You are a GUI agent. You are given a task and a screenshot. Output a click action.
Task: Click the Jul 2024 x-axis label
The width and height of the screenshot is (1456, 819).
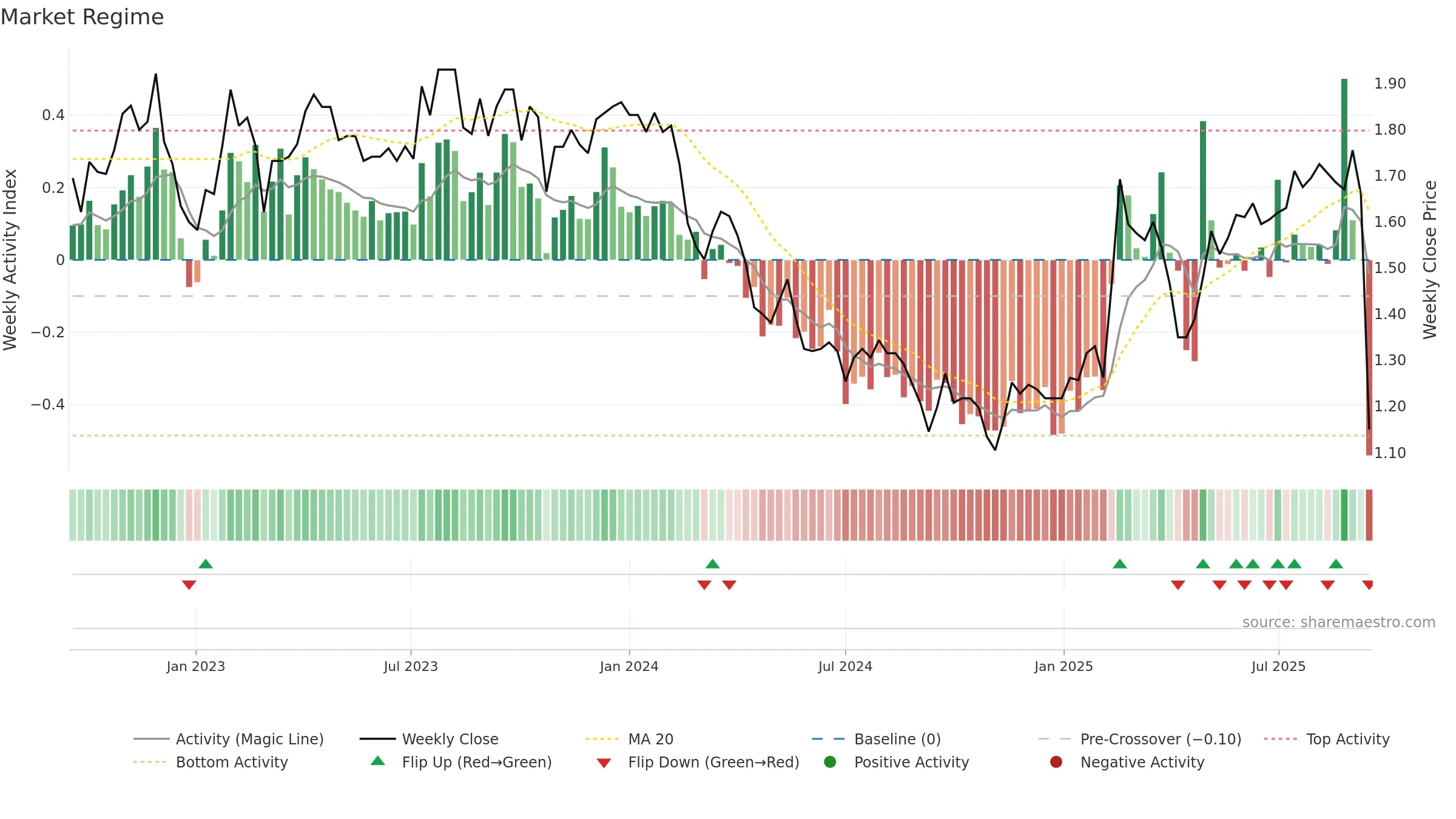[x=845, y=666]
